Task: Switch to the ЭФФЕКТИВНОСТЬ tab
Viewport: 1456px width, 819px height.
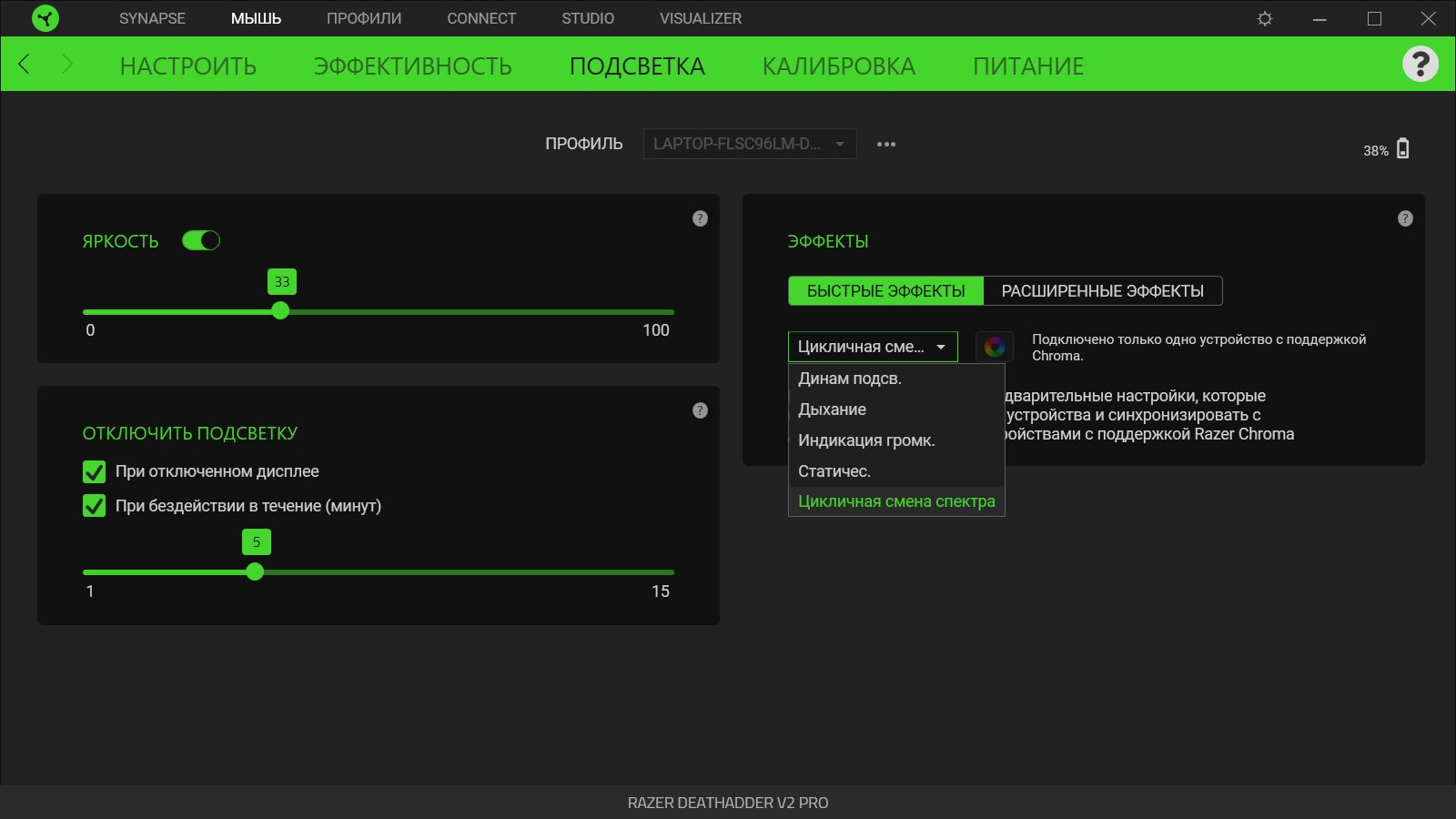Action: 413,66
